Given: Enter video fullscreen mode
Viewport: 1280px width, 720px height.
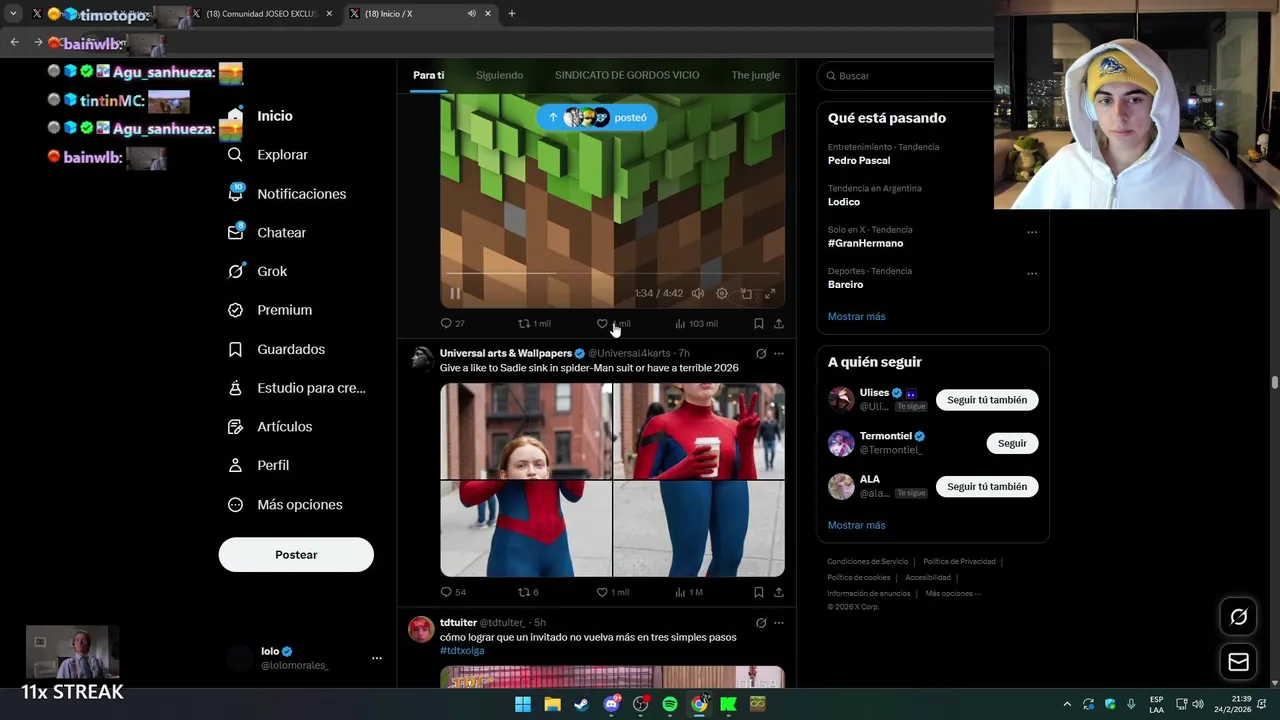Looking at the screenshot, I should 770,294.
